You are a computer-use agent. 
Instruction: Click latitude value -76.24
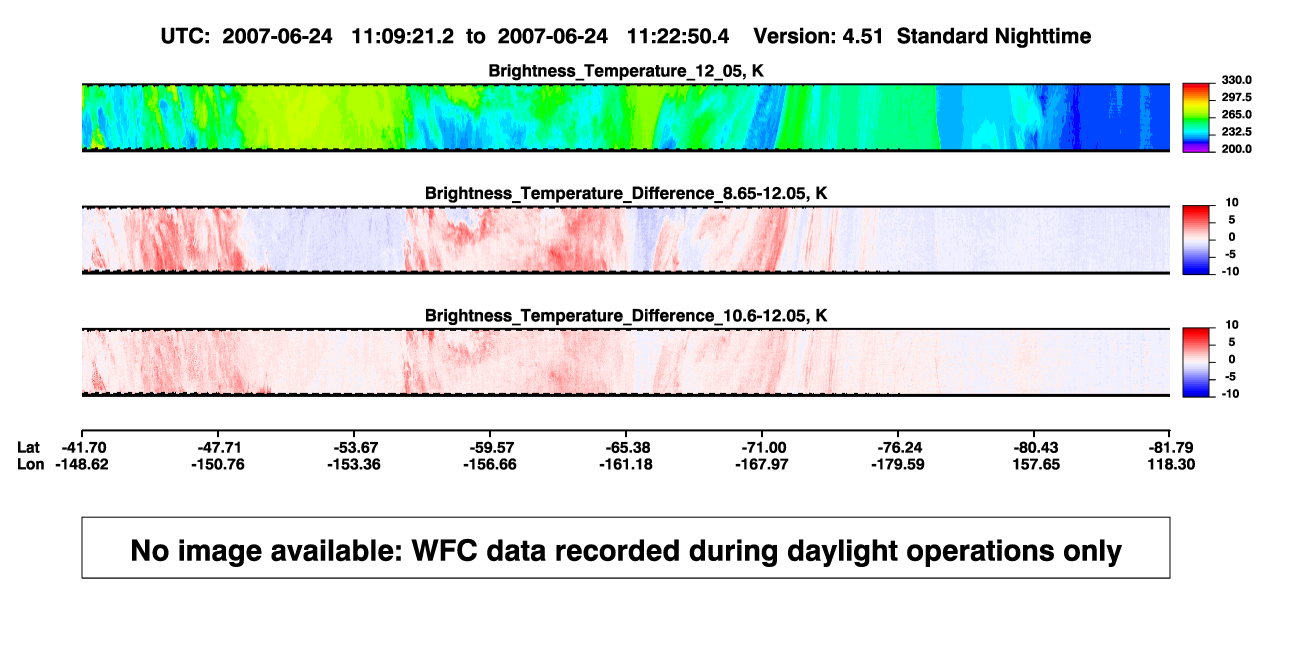[x=897, y=447]
